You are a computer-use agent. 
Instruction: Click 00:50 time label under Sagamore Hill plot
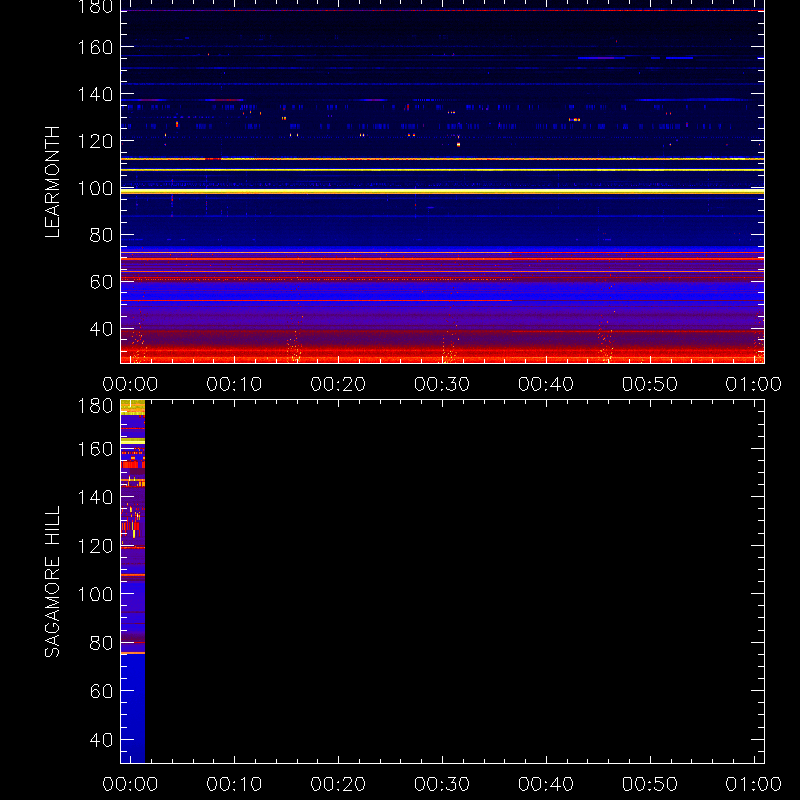(650, 784)
